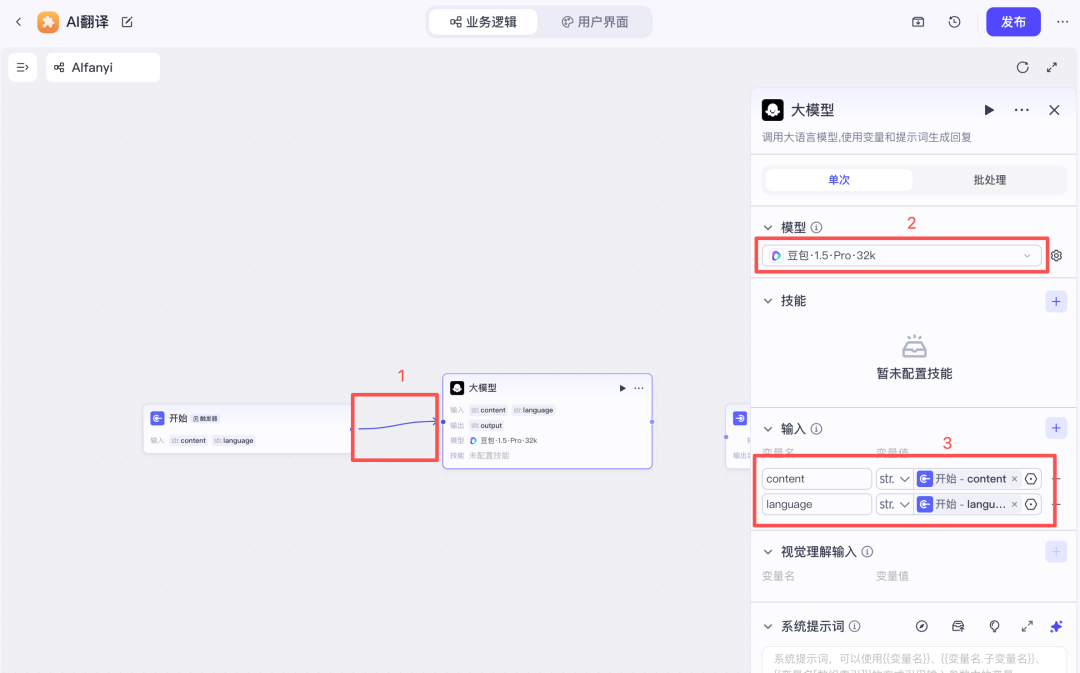Refresh the canvas with the reload icon

tap(1022, 68)
